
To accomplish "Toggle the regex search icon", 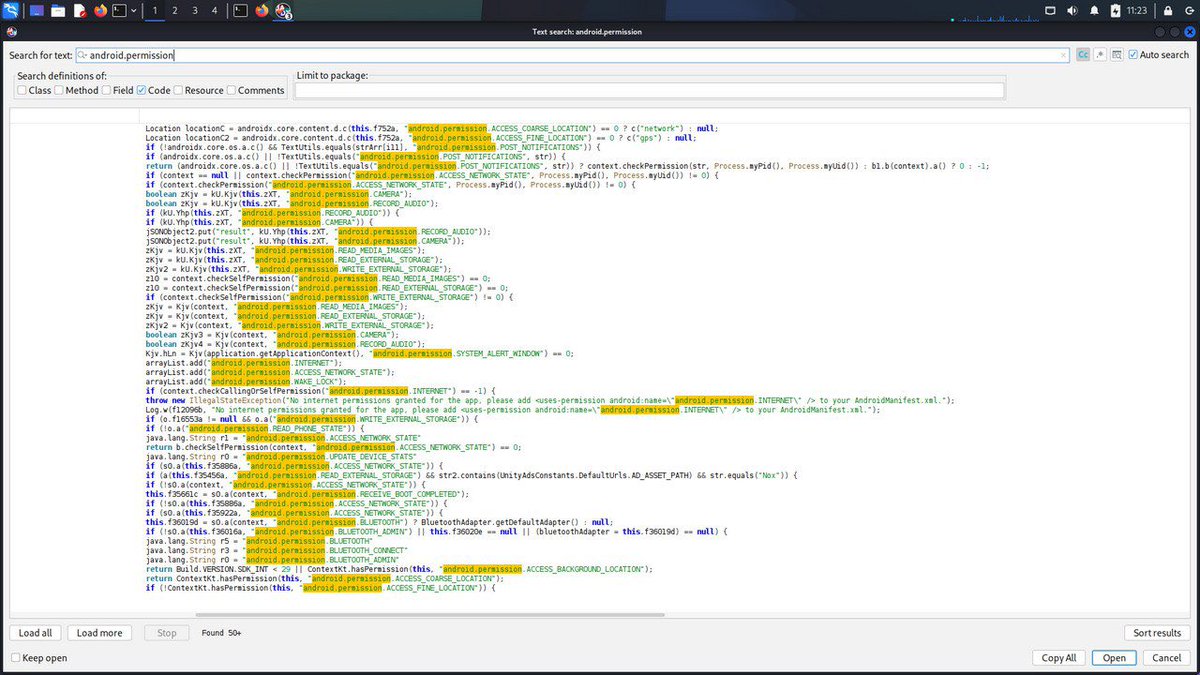I will (x=1100, y=55).
